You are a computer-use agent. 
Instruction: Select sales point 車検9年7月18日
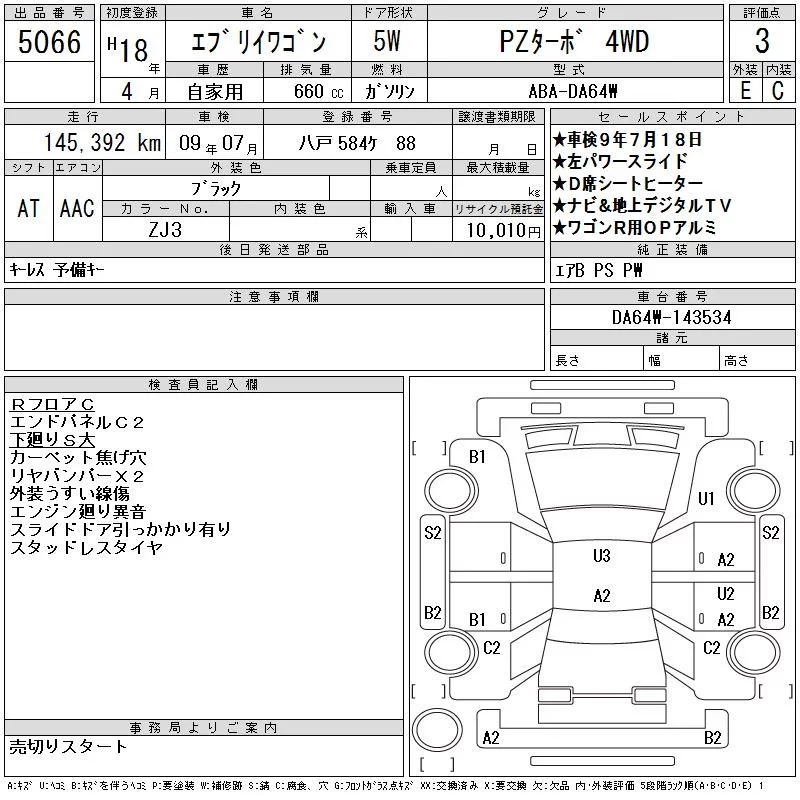(x=628, y=139)
